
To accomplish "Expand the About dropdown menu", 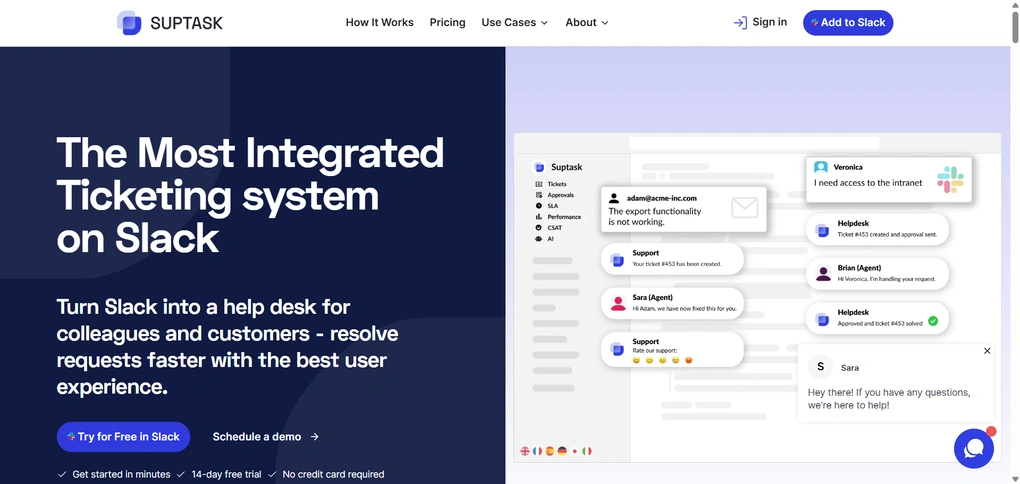I will tap(587, 23).
